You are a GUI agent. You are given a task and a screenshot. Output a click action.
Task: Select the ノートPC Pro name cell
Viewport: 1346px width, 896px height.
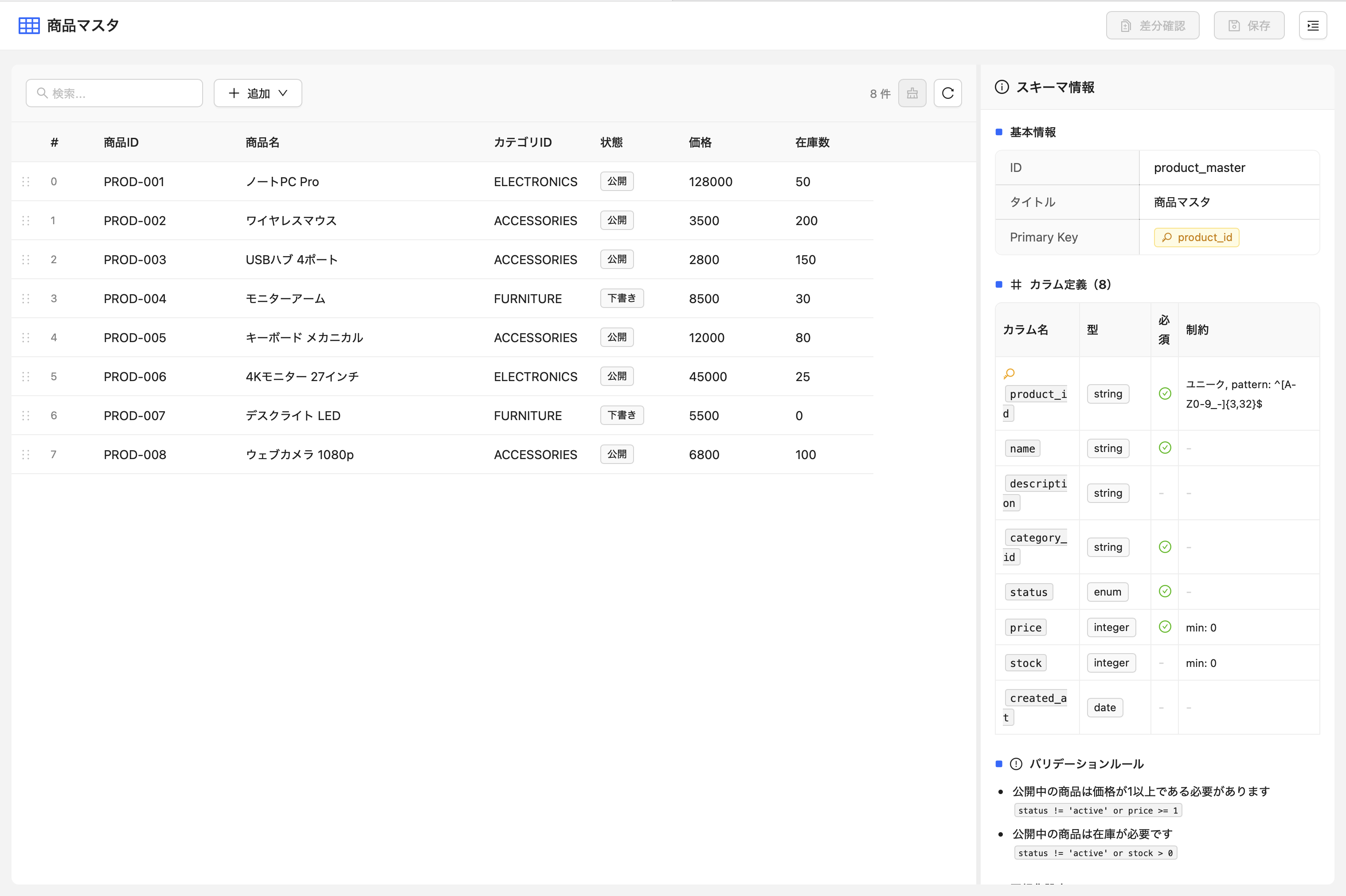282,182
